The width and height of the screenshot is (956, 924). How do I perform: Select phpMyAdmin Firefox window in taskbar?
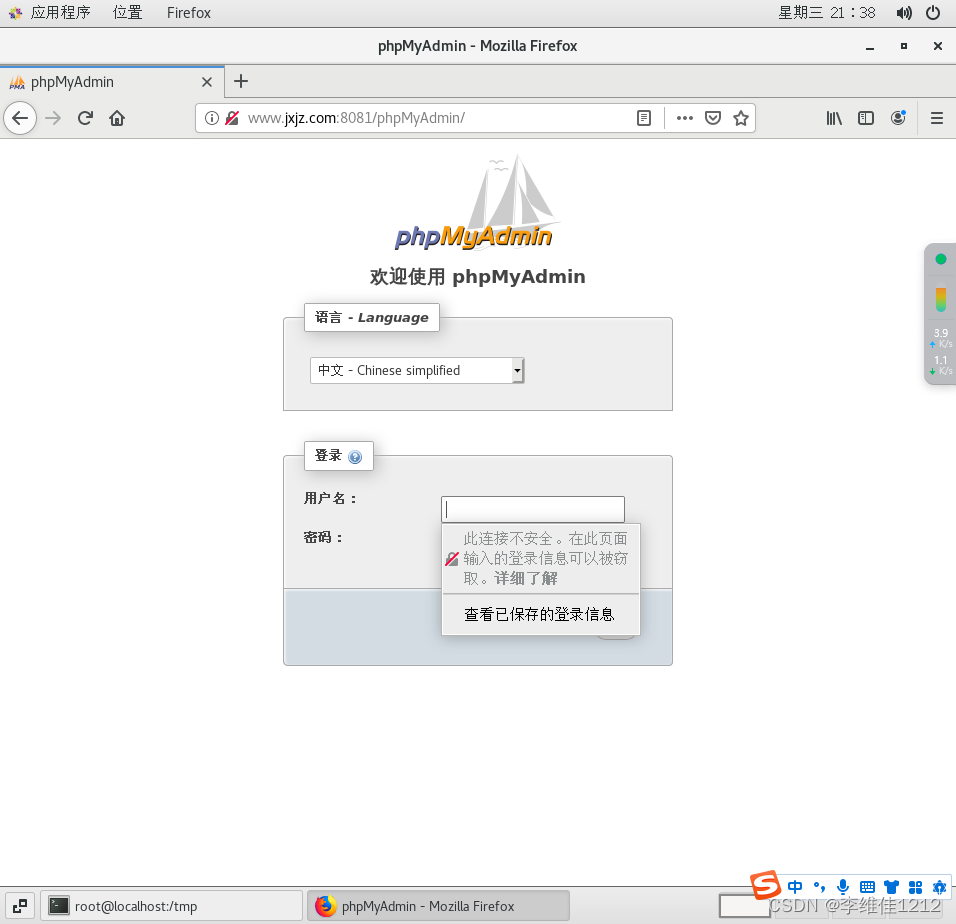click(x=438, y=906)
